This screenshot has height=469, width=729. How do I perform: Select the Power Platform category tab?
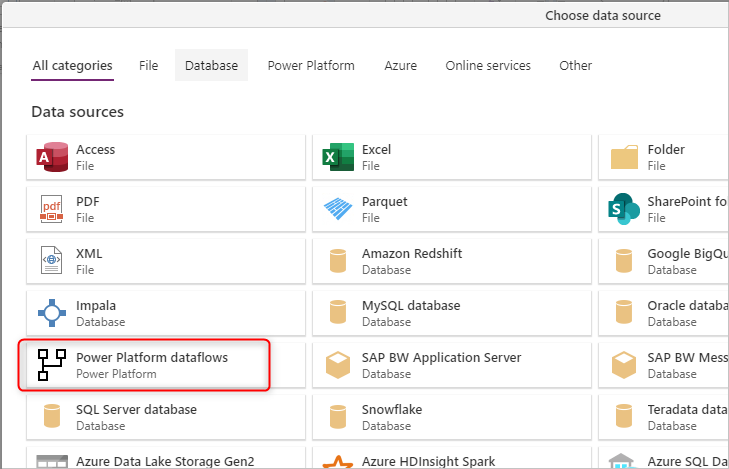pyautogui.click(x=311, y=66)
